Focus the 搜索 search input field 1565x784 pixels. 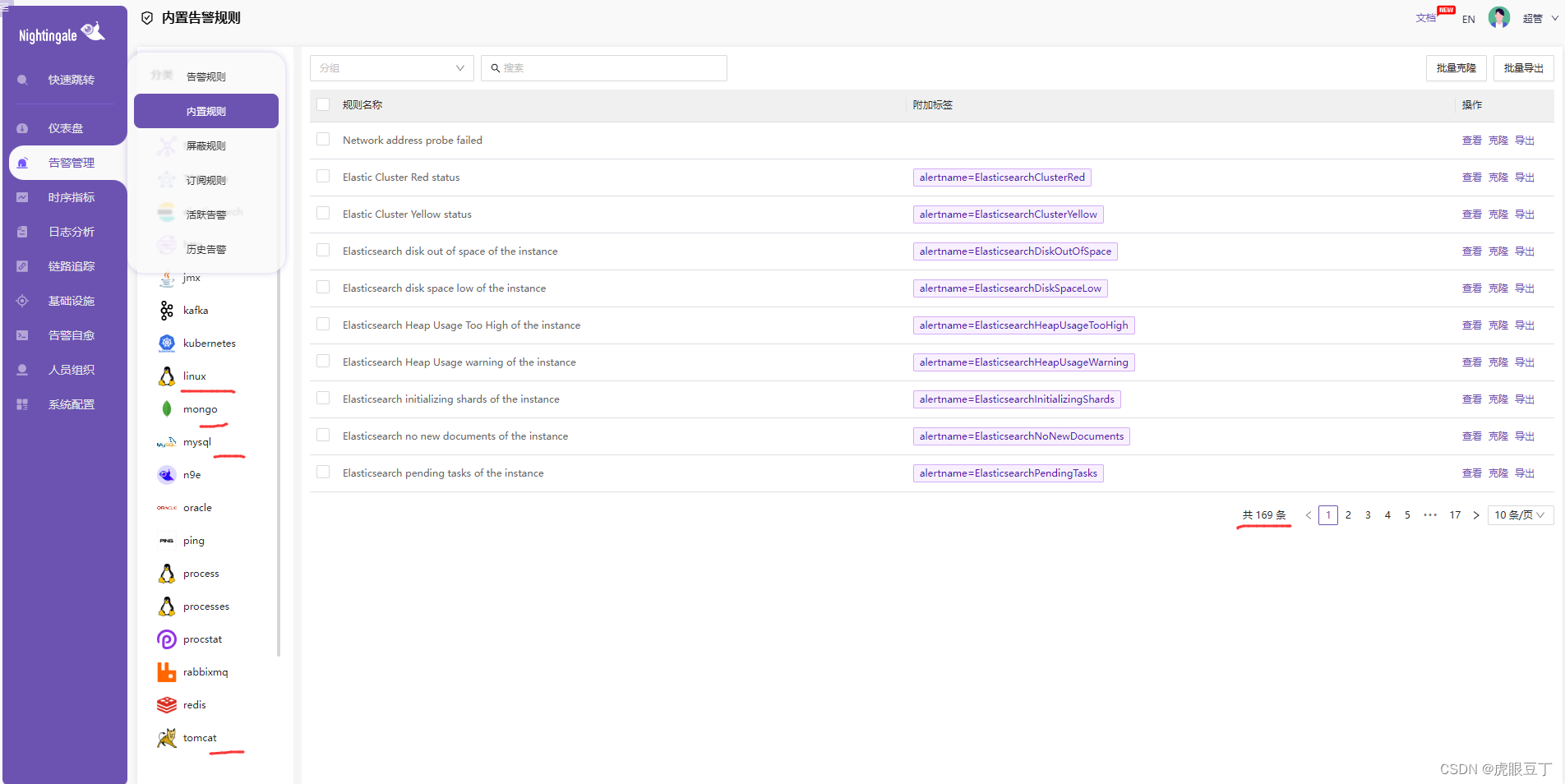click(x=603, y=68)
